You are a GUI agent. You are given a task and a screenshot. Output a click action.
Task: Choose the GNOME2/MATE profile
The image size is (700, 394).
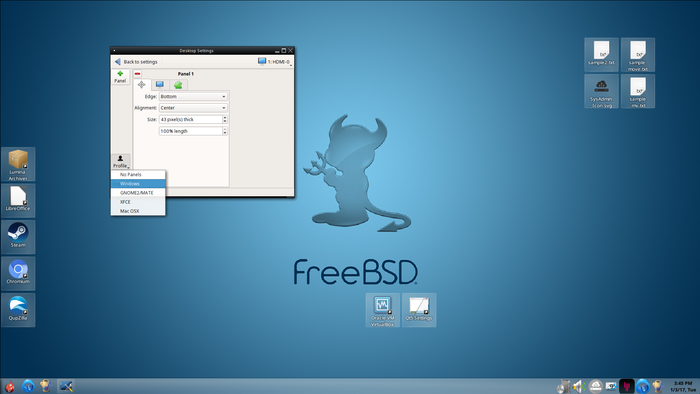tap(138, 193)
